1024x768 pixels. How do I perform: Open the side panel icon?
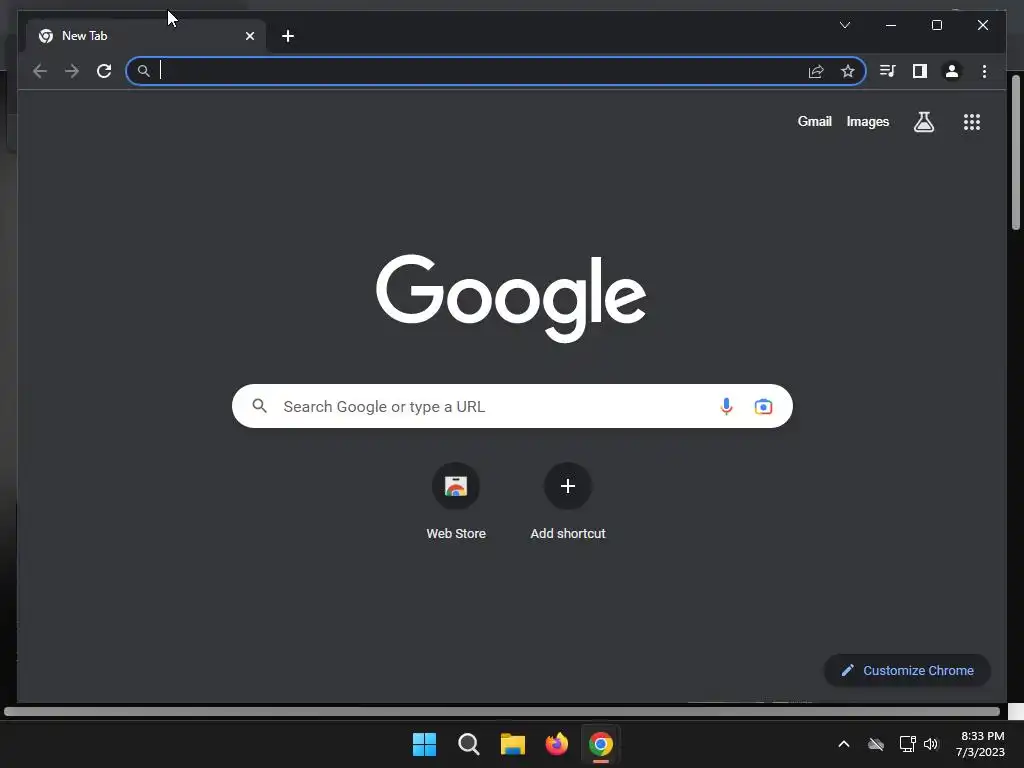click(x=920, y=71)
